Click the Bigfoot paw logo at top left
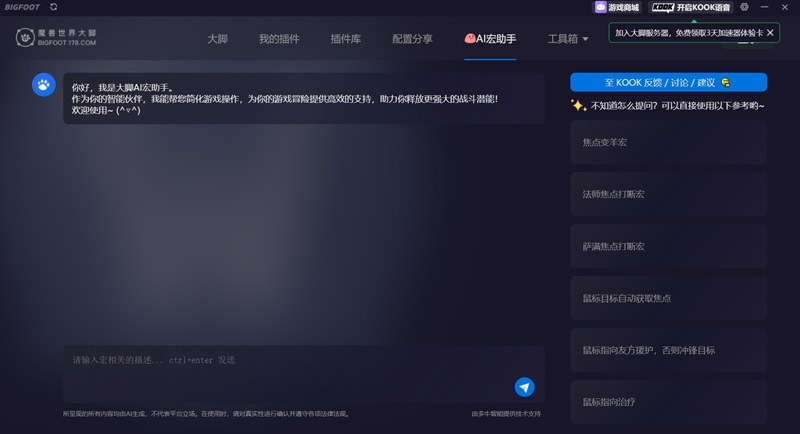The height and width of the screenshot is (434, 800). (26, 38)
